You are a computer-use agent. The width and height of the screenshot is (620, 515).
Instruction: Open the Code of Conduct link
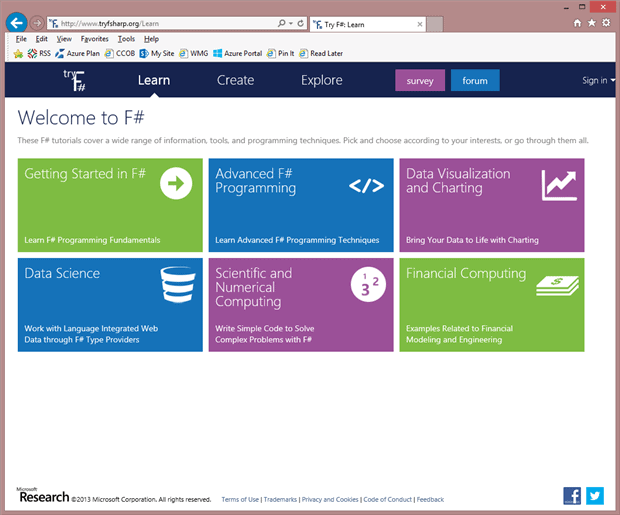click(388, 500)
